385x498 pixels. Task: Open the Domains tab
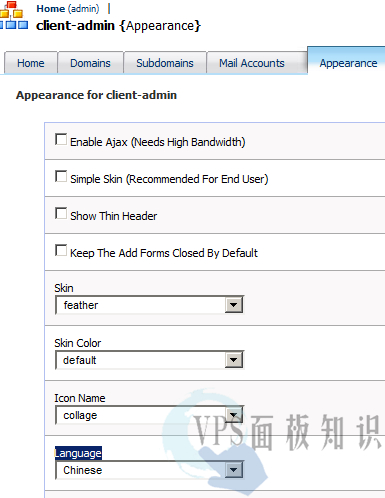pos(90,63)
